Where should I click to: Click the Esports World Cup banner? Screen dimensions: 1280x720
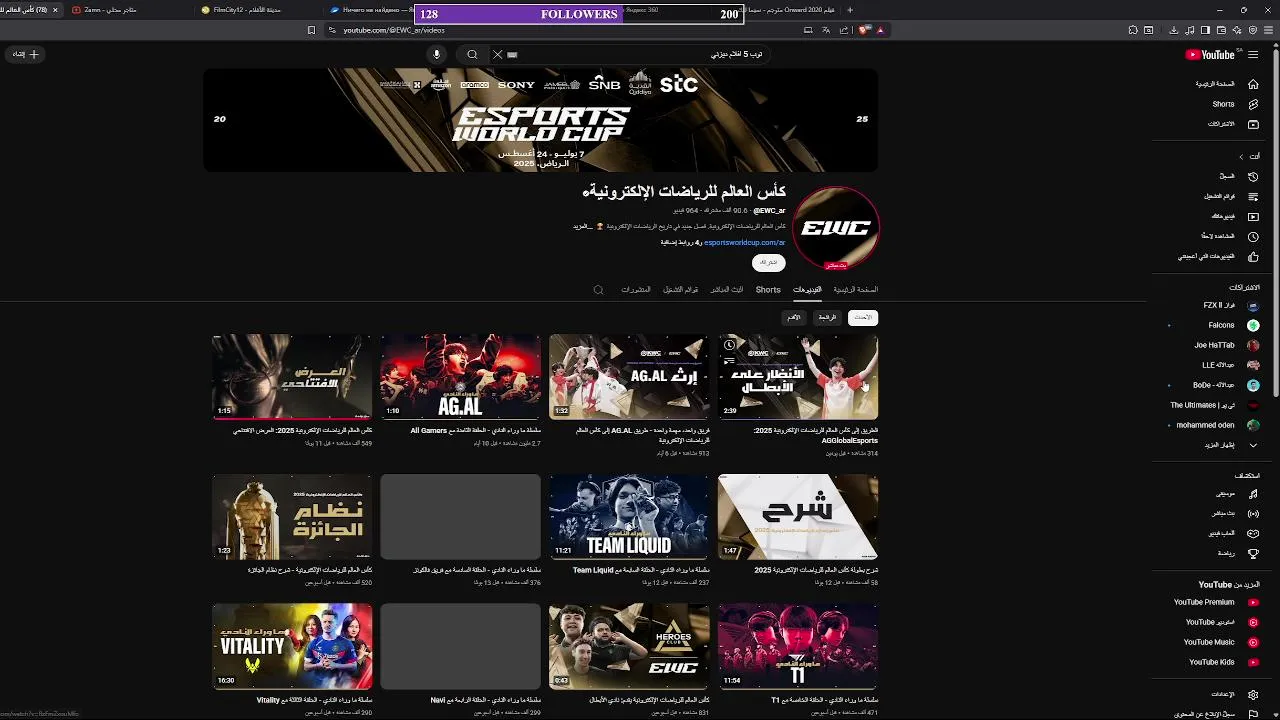(541, 120)
